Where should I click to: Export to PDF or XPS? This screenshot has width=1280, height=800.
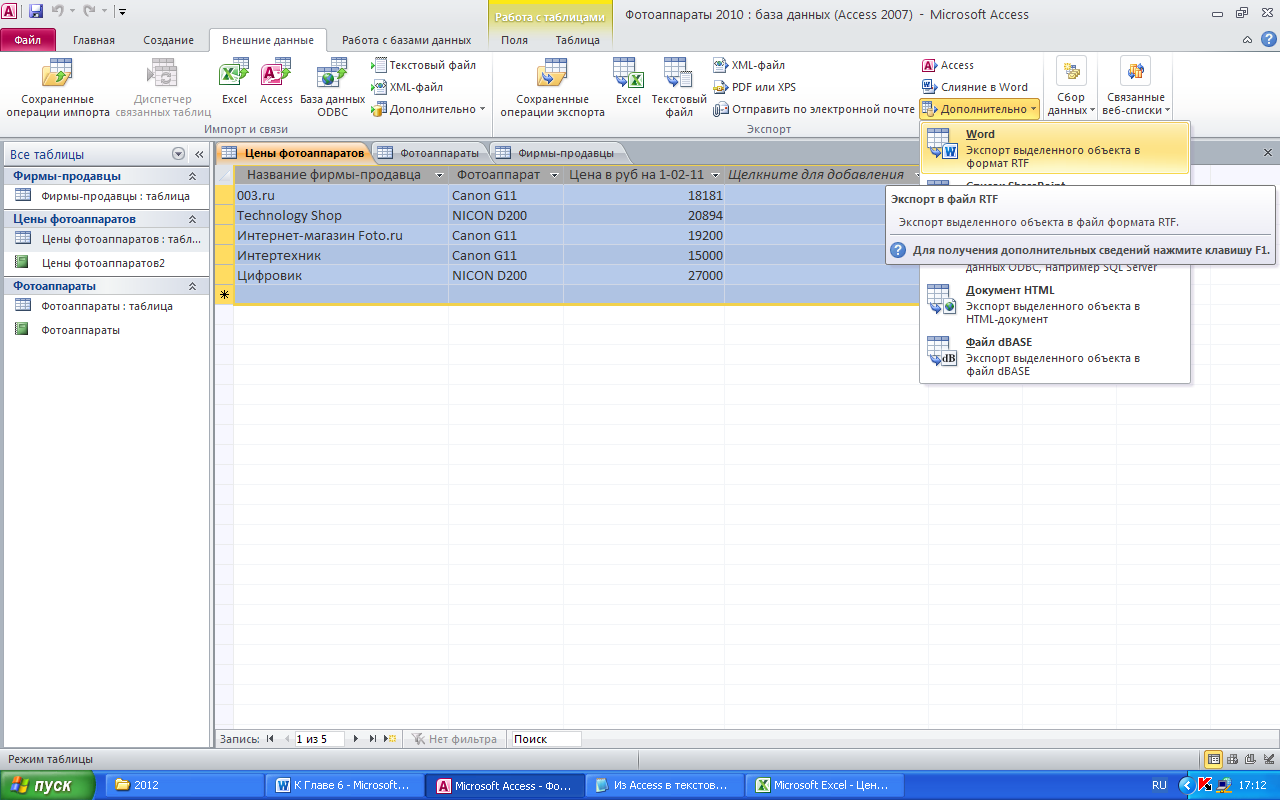click(x=755, y=87)
